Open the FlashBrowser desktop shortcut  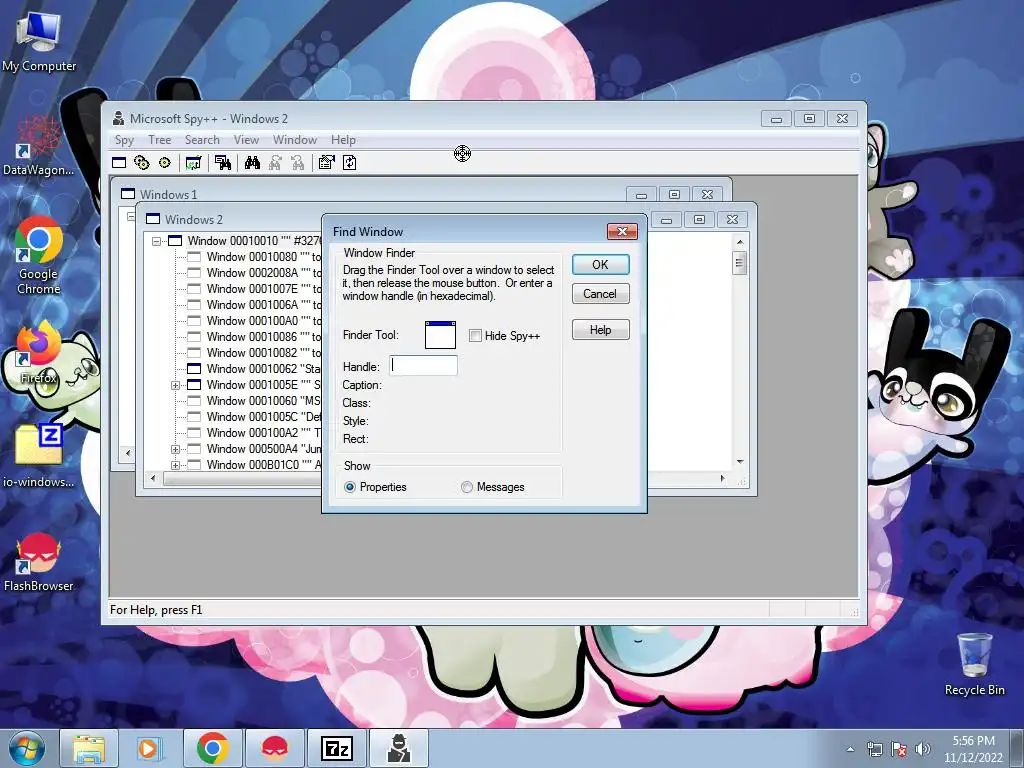pos(38,562)
